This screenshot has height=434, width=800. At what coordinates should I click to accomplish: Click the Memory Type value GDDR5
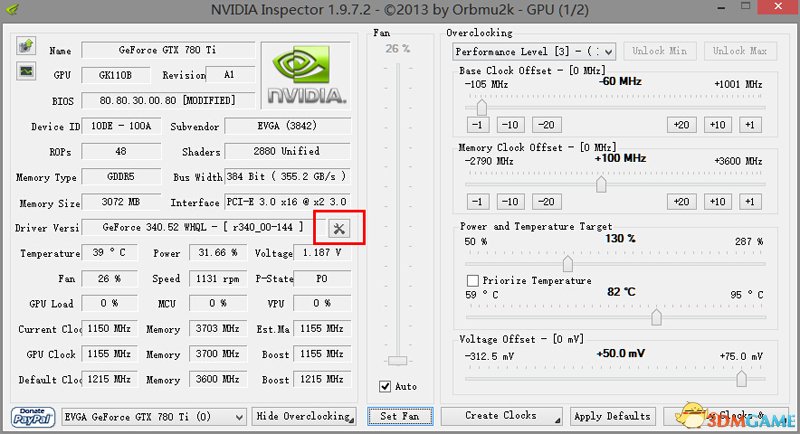[x=121, y=176]
